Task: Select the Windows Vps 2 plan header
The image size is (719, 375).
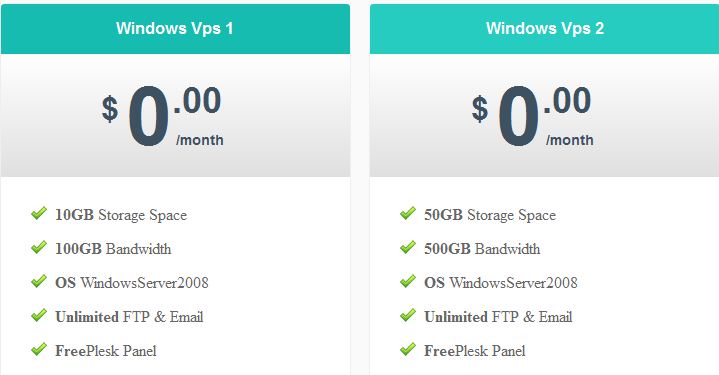Action: tap(544, 29)
